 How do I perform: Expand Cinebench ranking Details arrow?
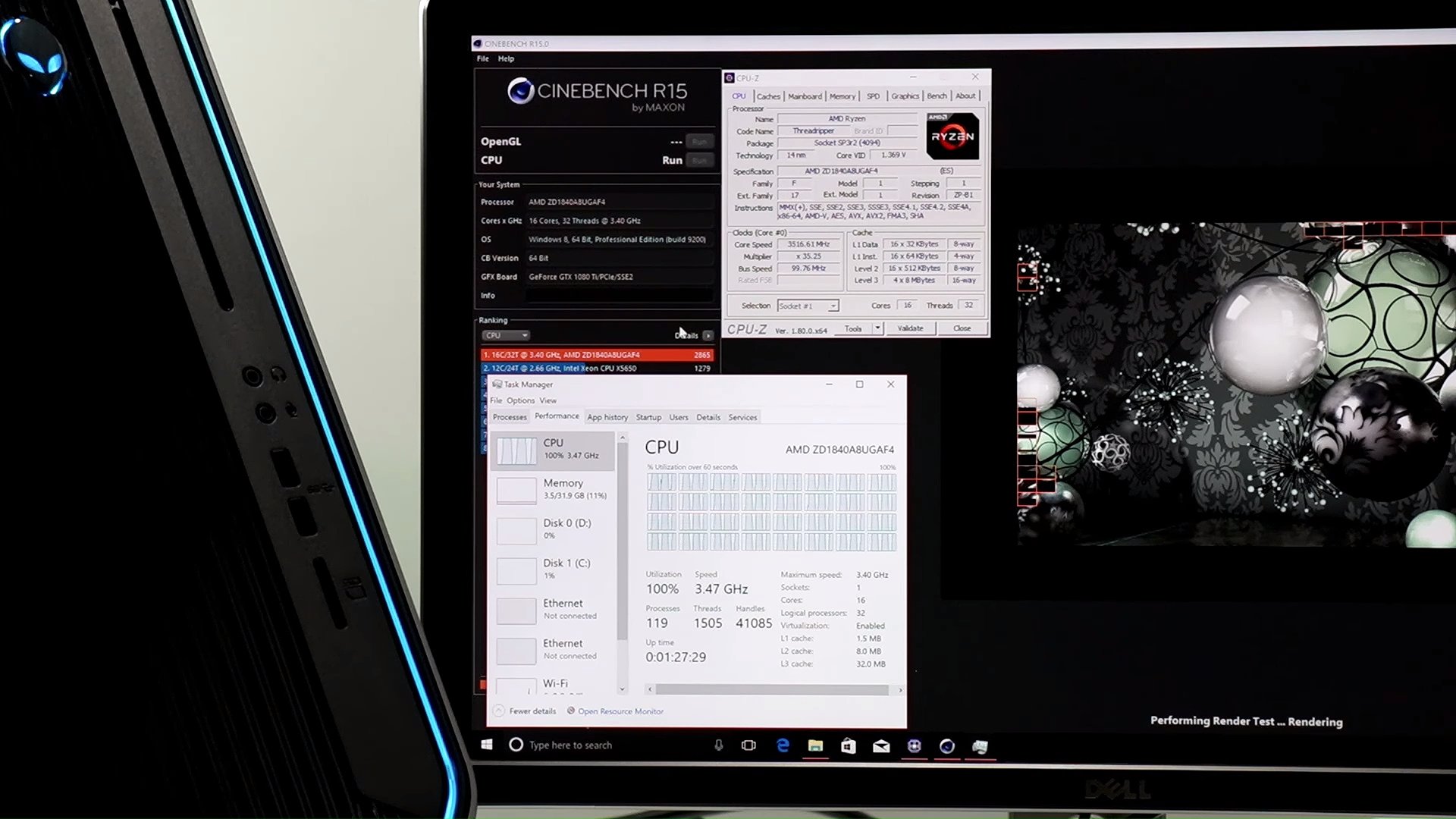708,335
